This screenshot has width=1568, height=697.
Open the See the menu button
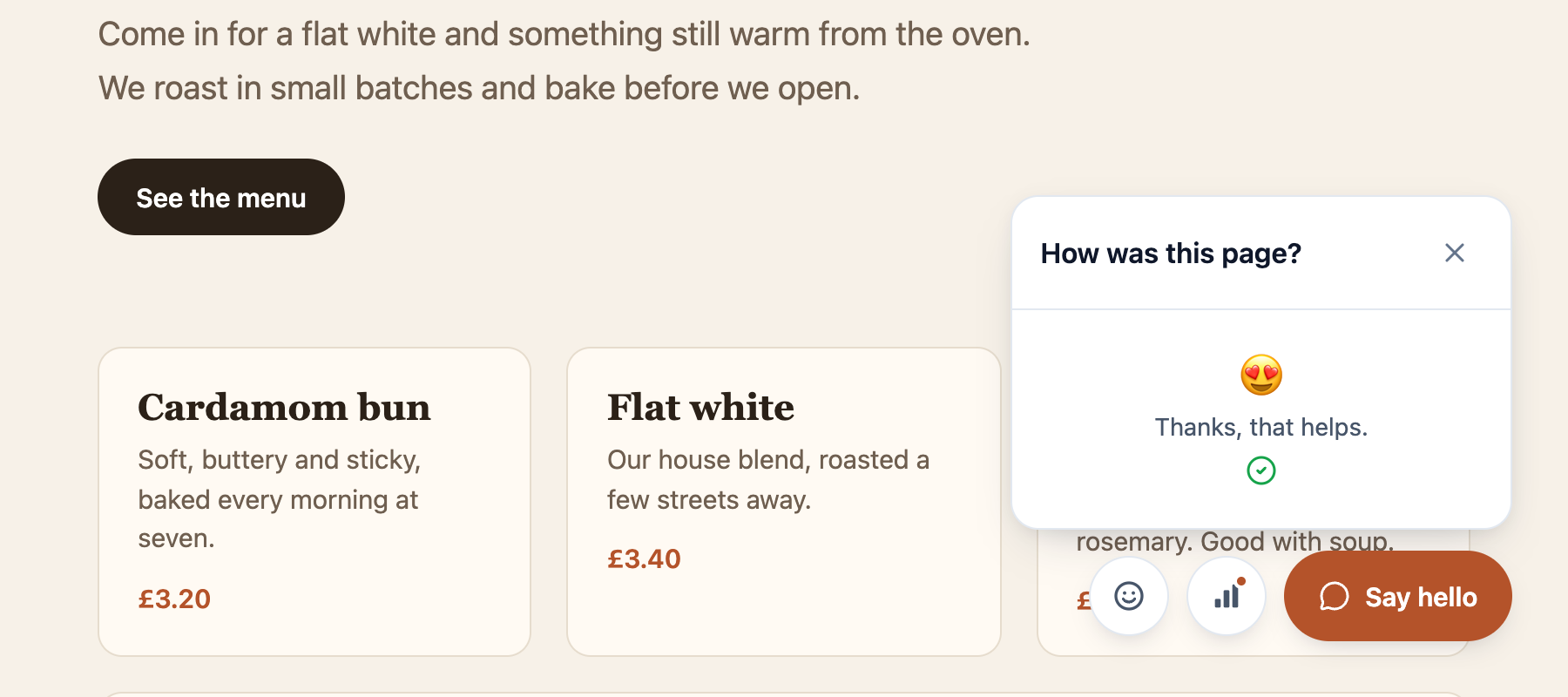coord(221,197)
